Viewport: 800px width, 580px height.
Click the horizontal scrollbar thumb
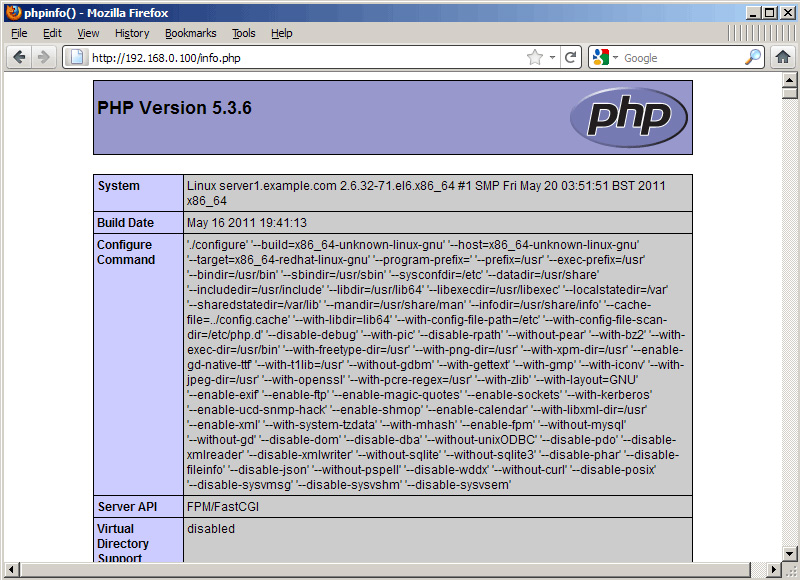[x=385, y=570]
